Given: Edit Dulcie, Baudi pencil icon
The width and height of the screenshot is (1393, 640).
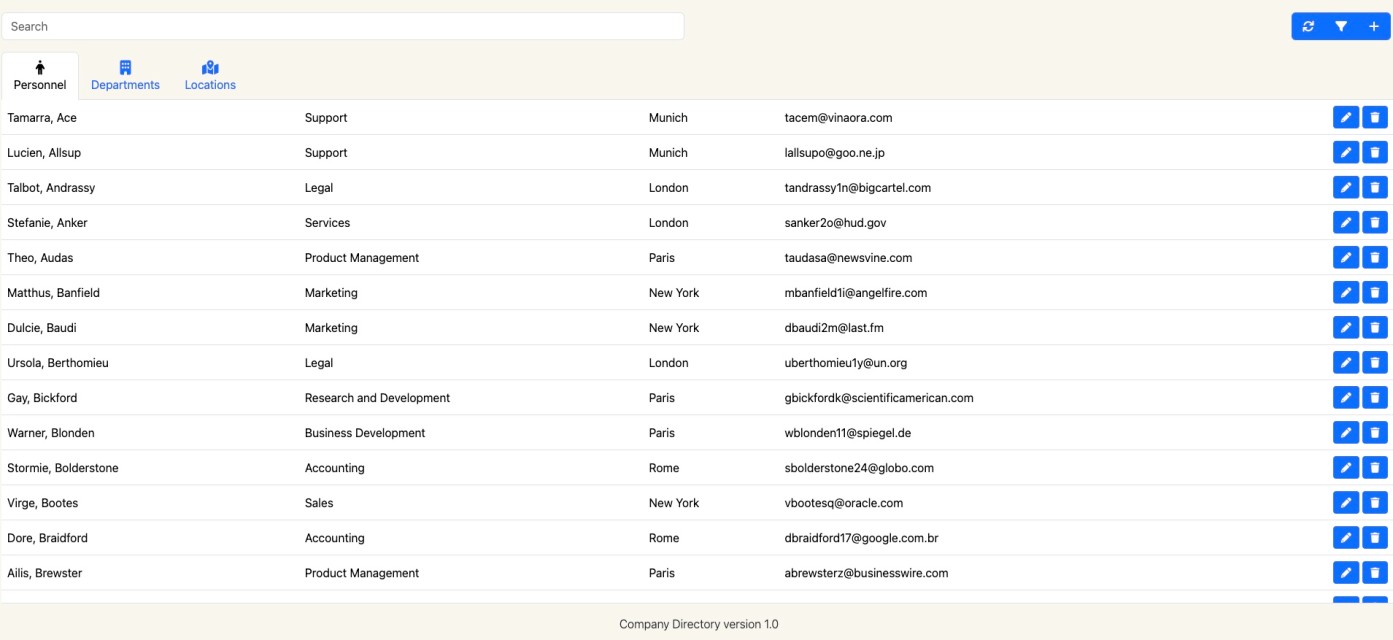Looking at the screenshot, I should (x=1346, y=328).
